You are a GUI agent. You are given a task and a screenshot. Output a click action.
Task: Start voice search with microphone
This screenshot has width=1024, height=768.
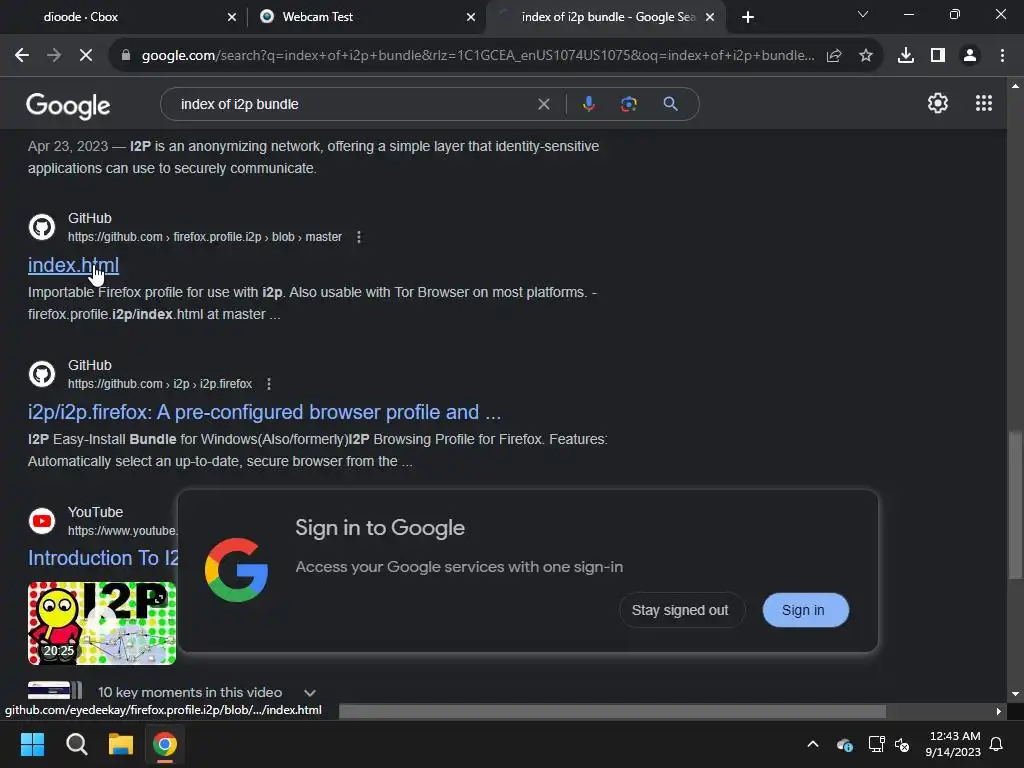pos(588,104)
